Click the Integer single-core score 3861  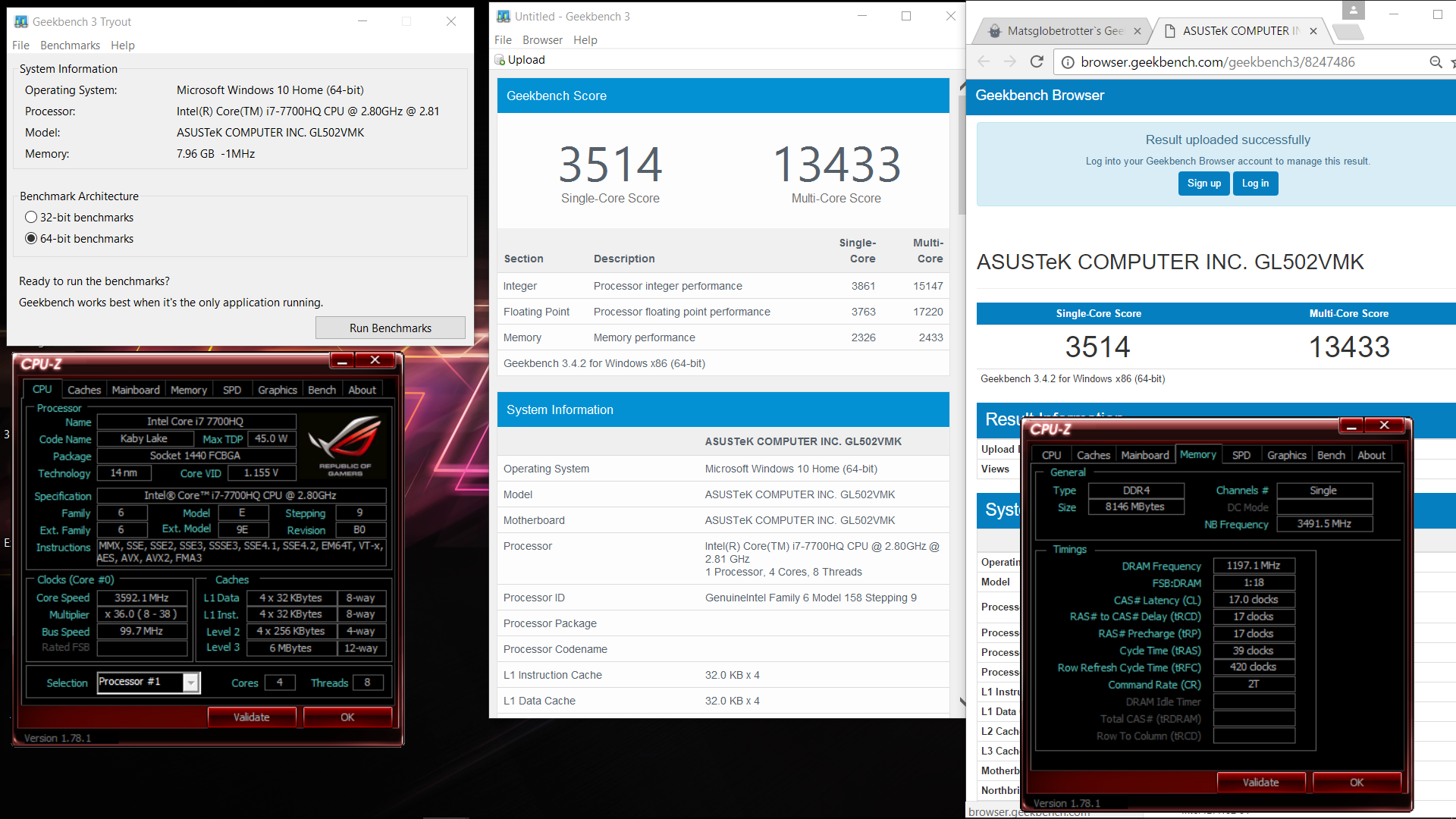[x=863, y=286]
